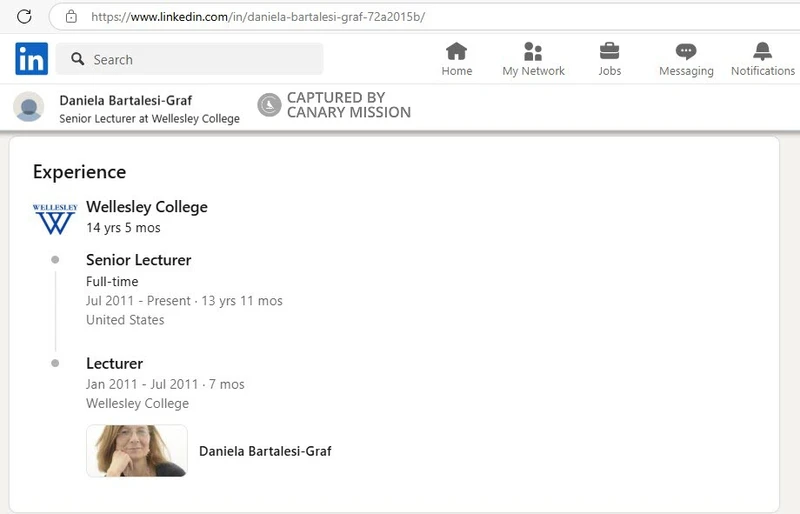Open the LinkedIn logo home link
Screen dimensions: 800x514
32,59
